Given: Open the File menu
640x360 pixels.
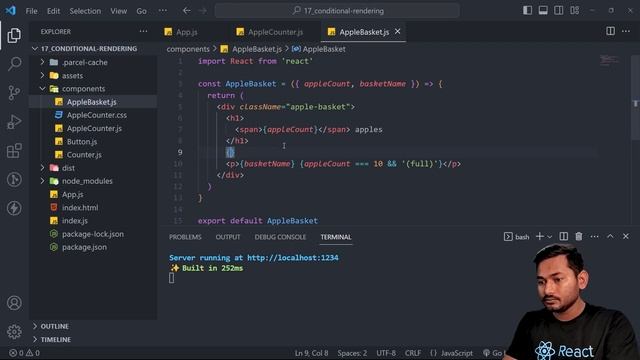Looking at the screenshot, I should (31, 11).
